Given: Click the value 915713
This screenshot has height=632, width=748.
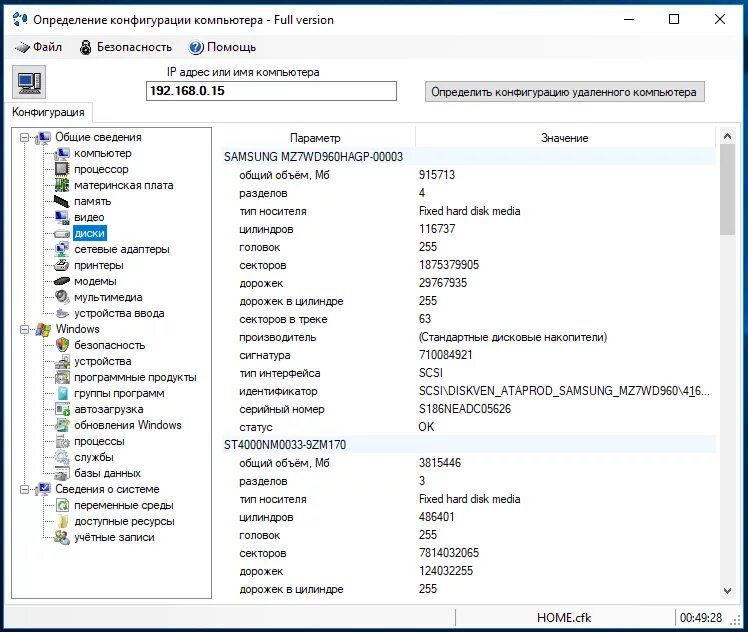Looking at the screenshot, I should click(436, 175).
